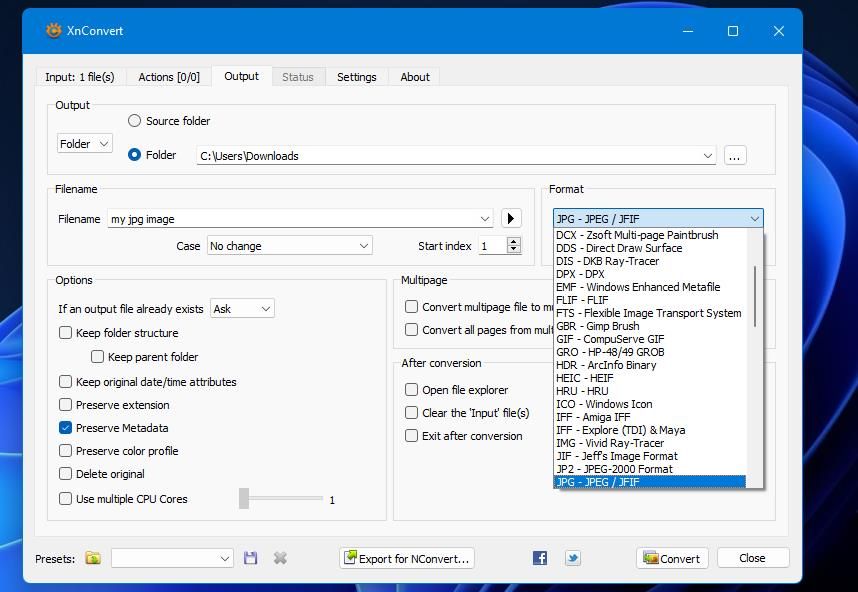Open the Settings tab

point(357,77)
